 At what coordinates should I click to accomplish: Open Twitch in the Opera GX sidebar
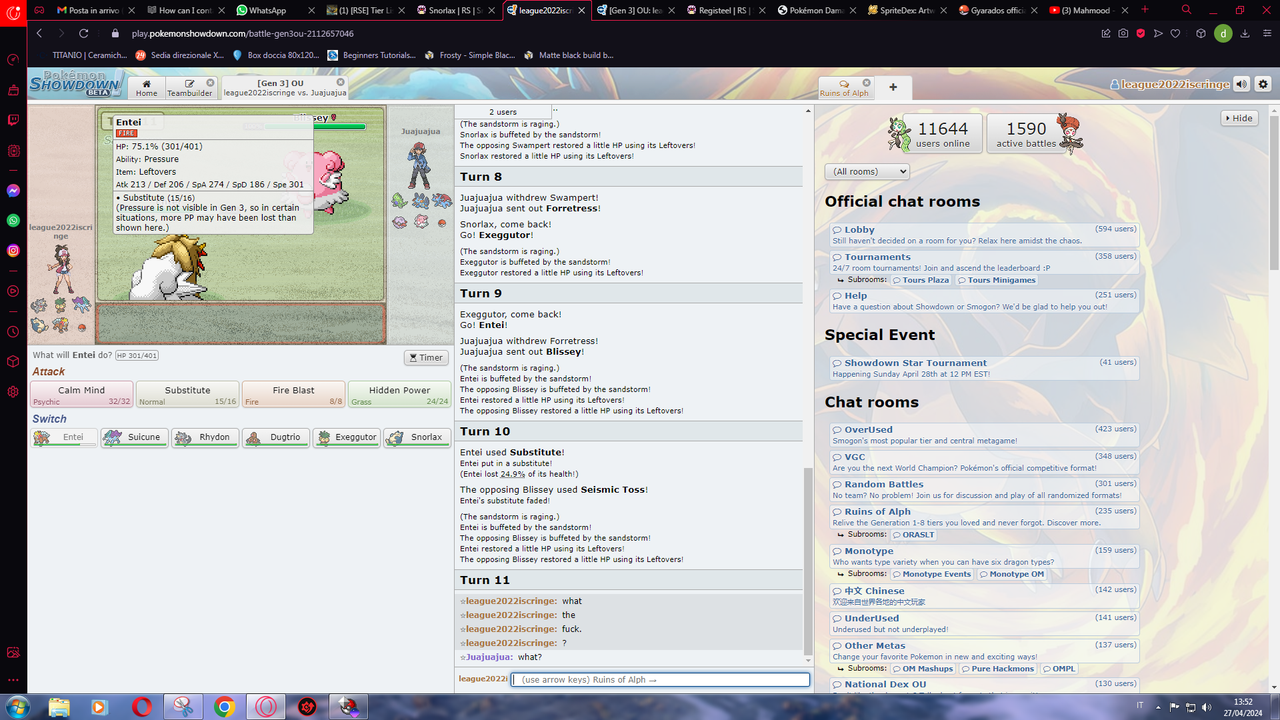13,120
